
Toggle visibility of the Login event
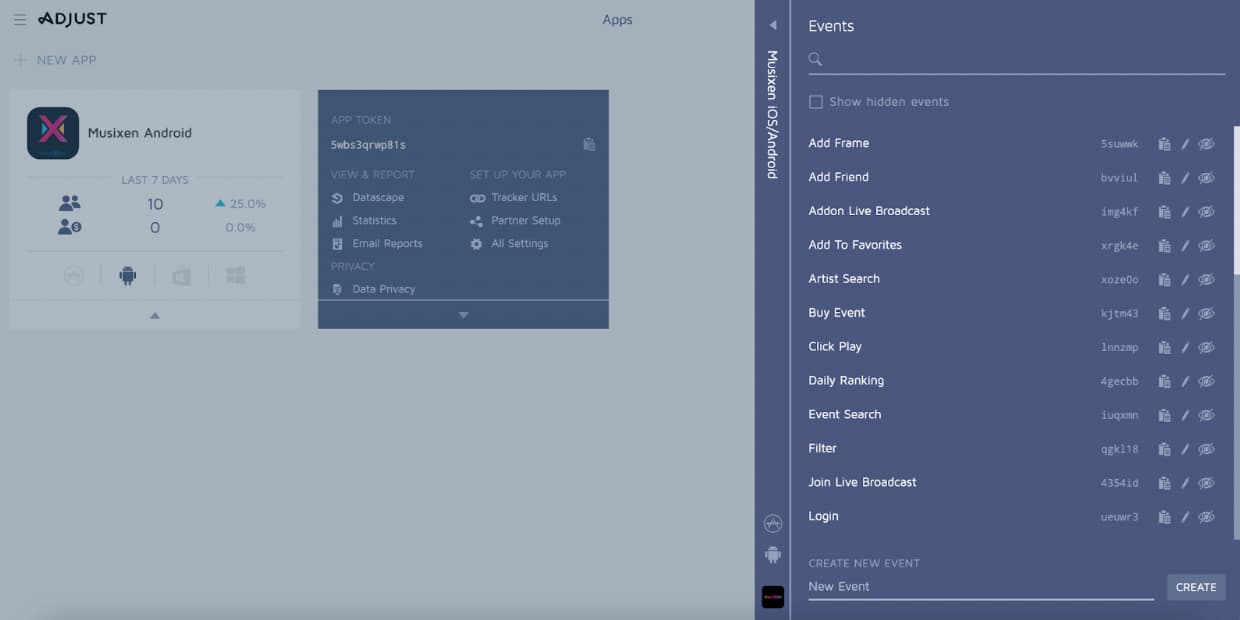[1207, 518]
